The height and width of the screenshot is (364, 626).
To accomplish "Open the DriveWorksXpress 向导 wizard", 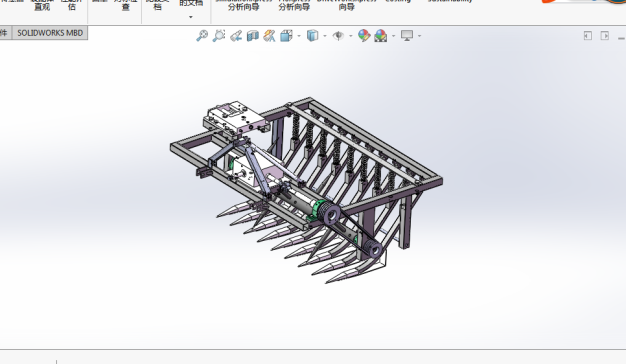I will (x=347, y=5).
